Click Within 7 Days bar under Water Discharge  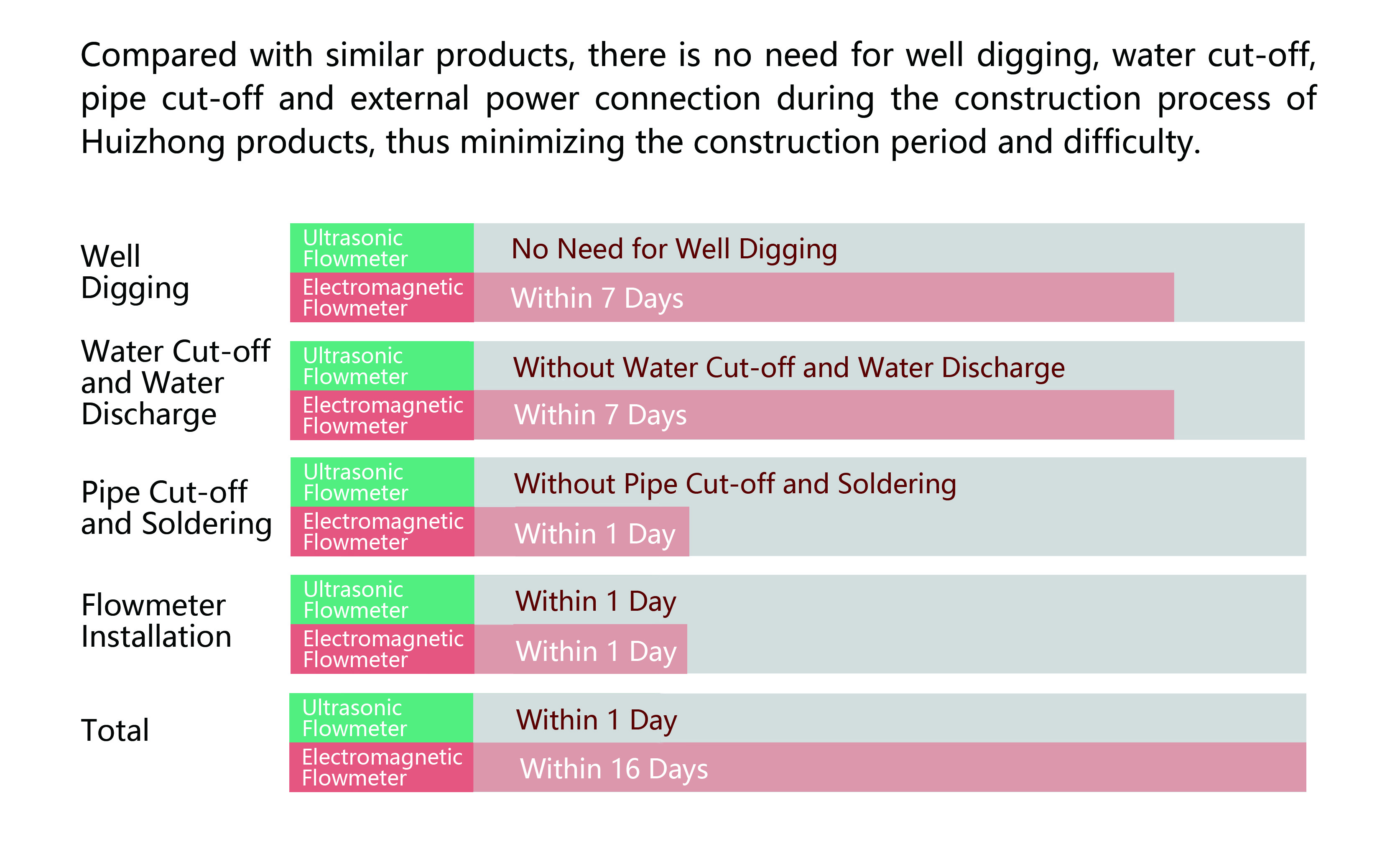point(824,415)
